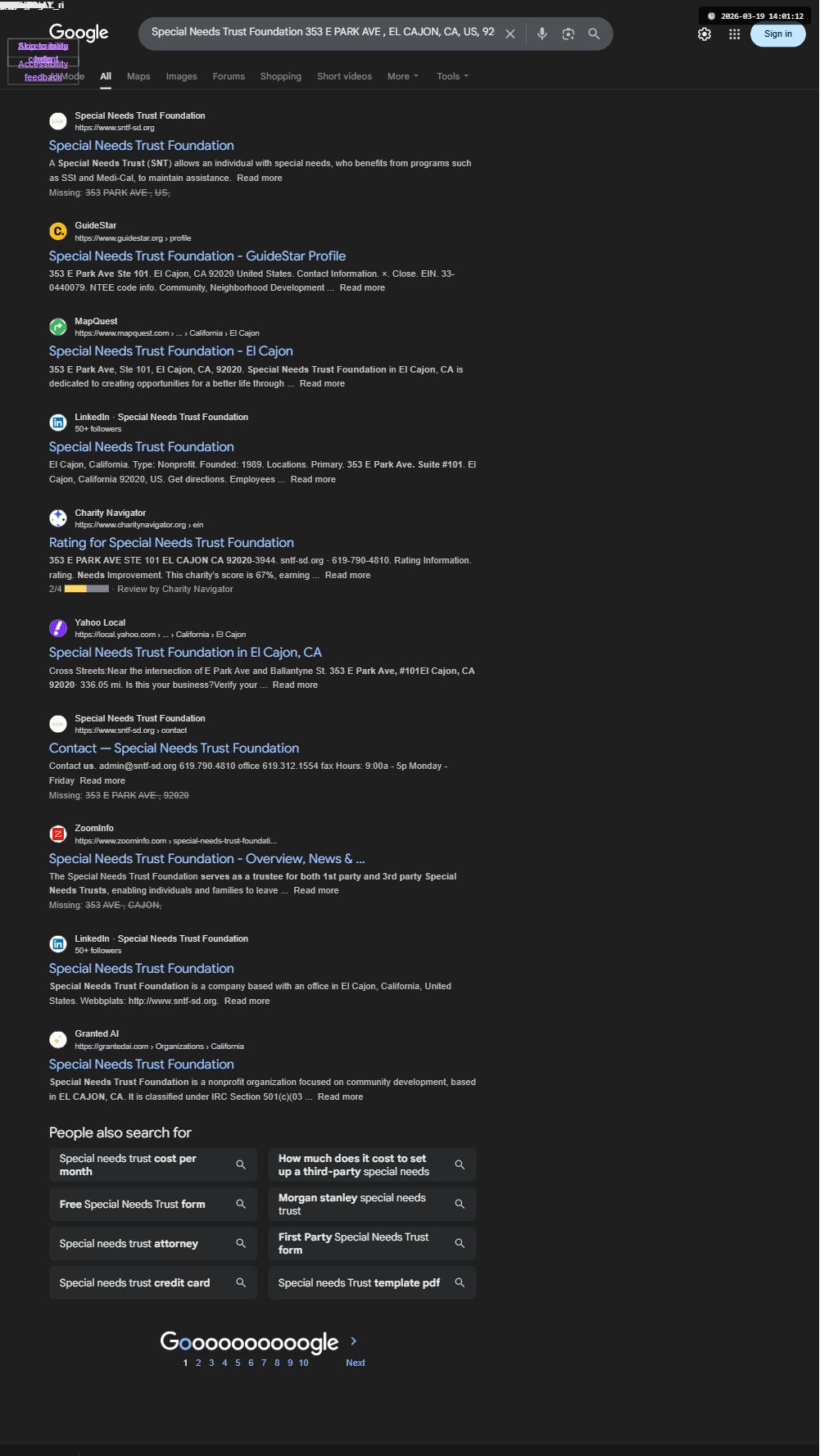Go to results page 2

198,1363
